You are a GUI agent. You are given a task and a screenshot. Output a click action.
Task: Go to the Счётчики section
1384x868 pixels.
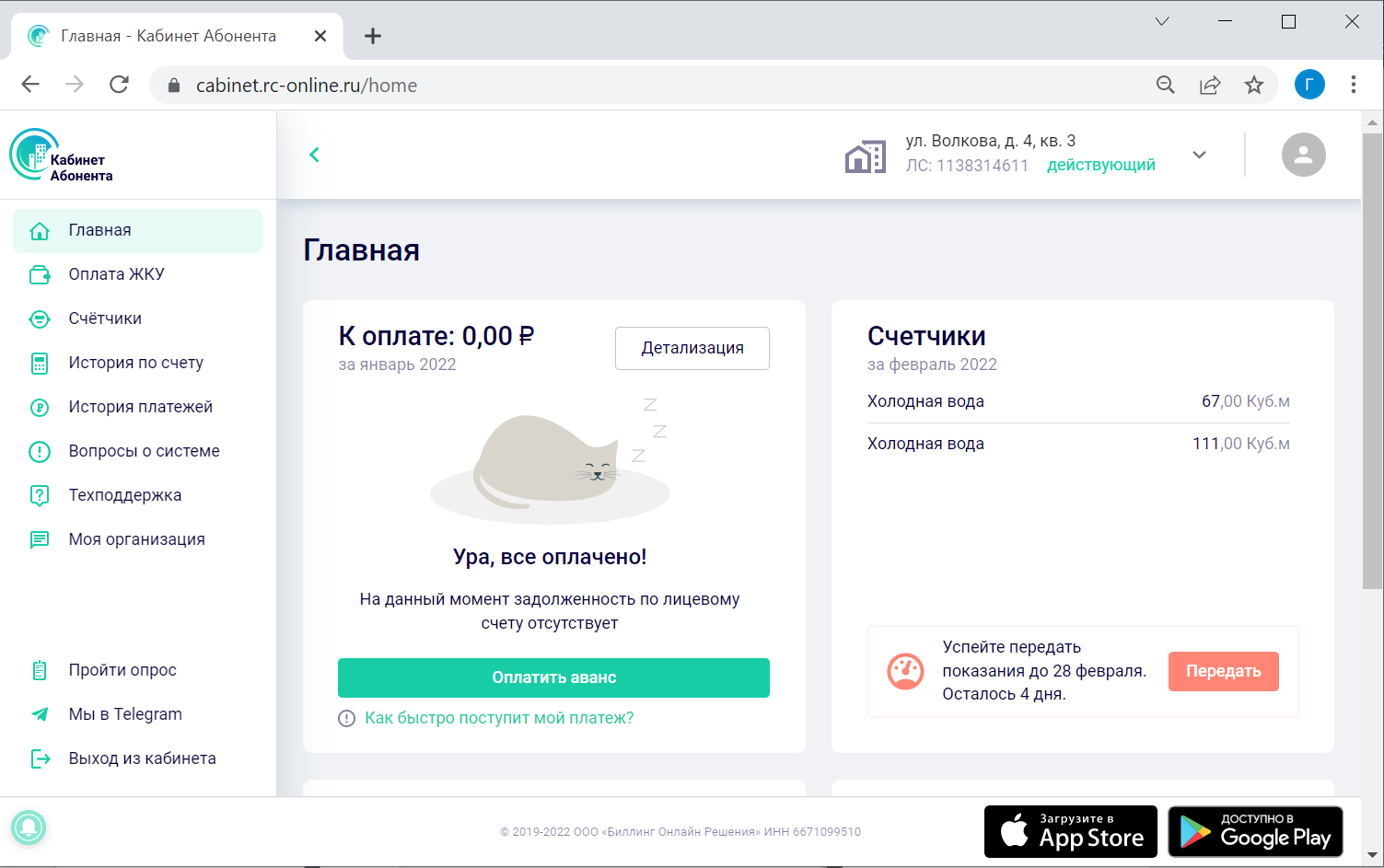(x=105, y=318)
